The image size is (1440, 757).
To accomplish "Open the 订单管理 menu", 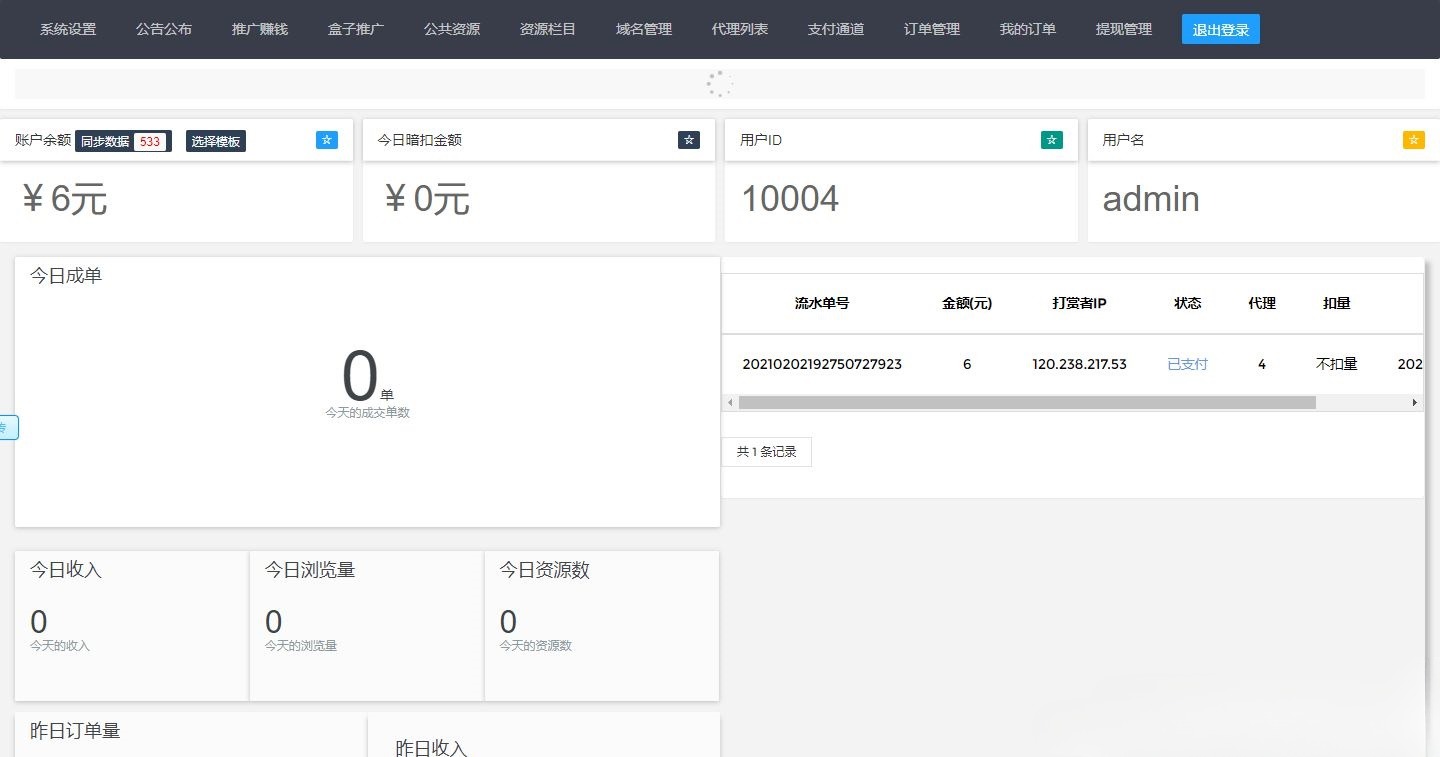I will [x=930, y=29].
